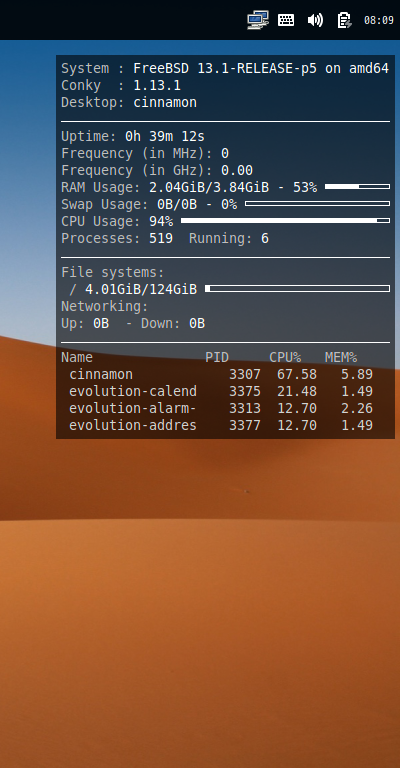This screenshot has width=400, height=768.
Task: Select the evolution-addres process row
Action: [221, 425]
